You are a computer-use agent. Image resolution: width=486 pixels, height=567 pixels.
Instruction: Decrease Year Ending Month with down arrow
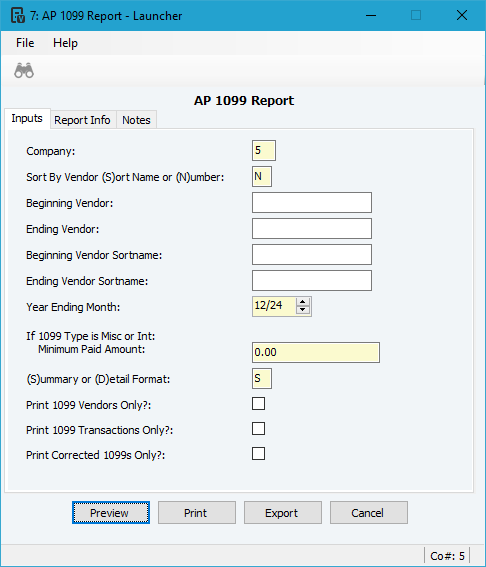(303, 310)
